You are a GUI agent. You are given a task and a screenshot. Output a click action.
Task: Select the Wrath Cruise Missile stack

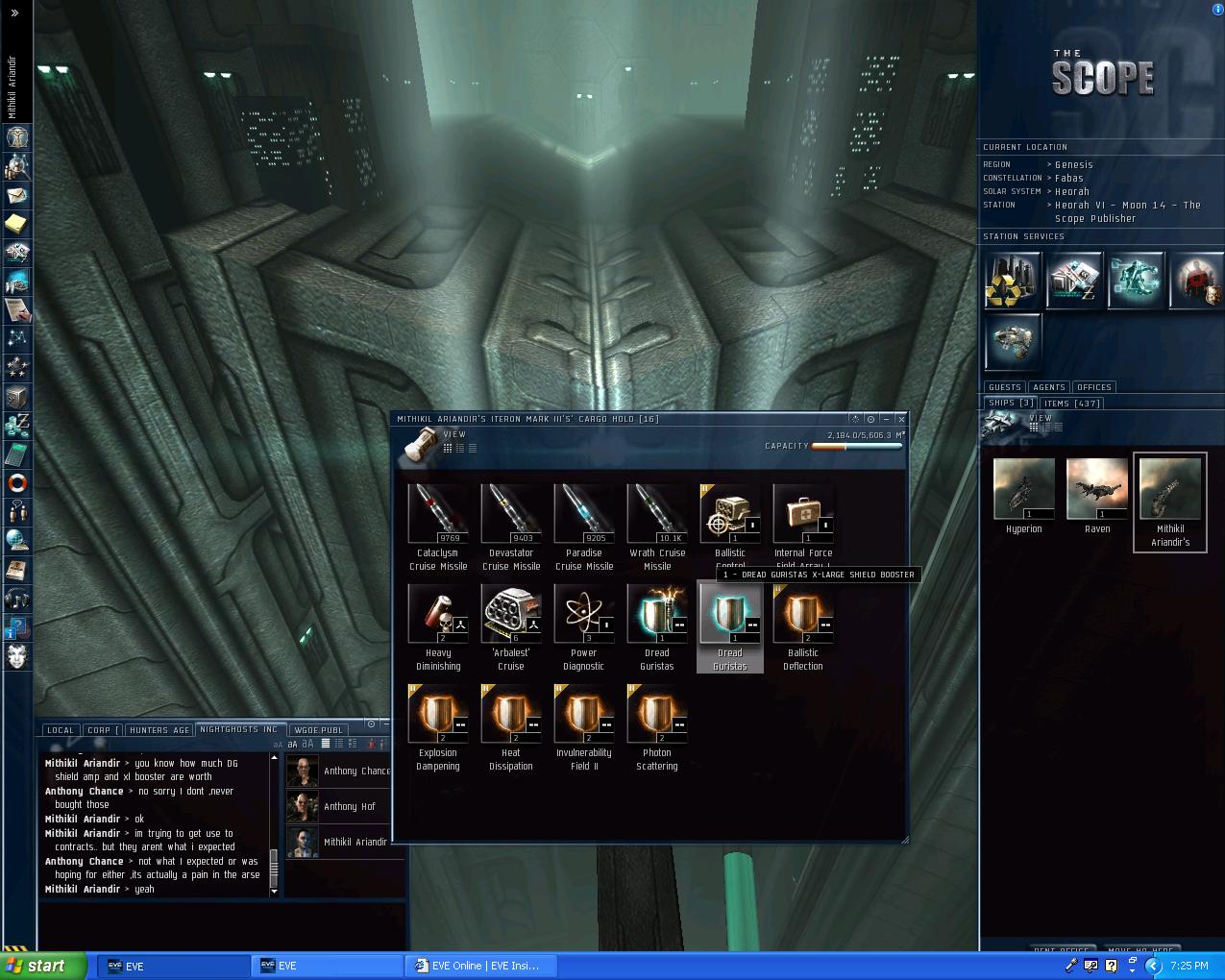point(657,527)
